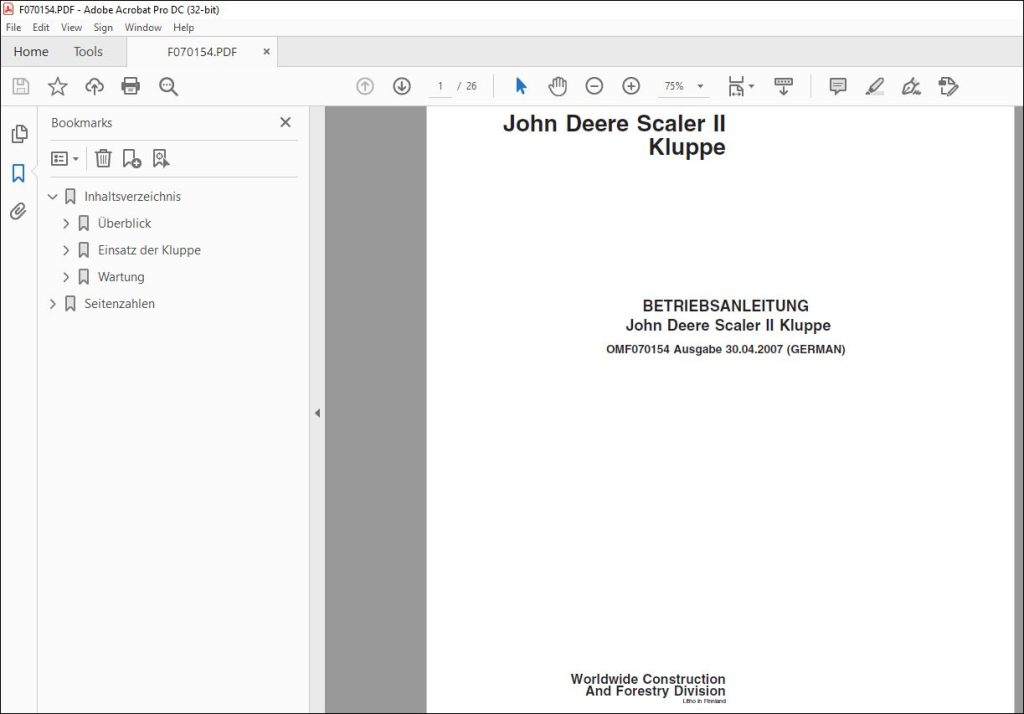Screen dimensions: 1024x714
Task: Select the Überblick bookmark
Action: pos(125,223)
